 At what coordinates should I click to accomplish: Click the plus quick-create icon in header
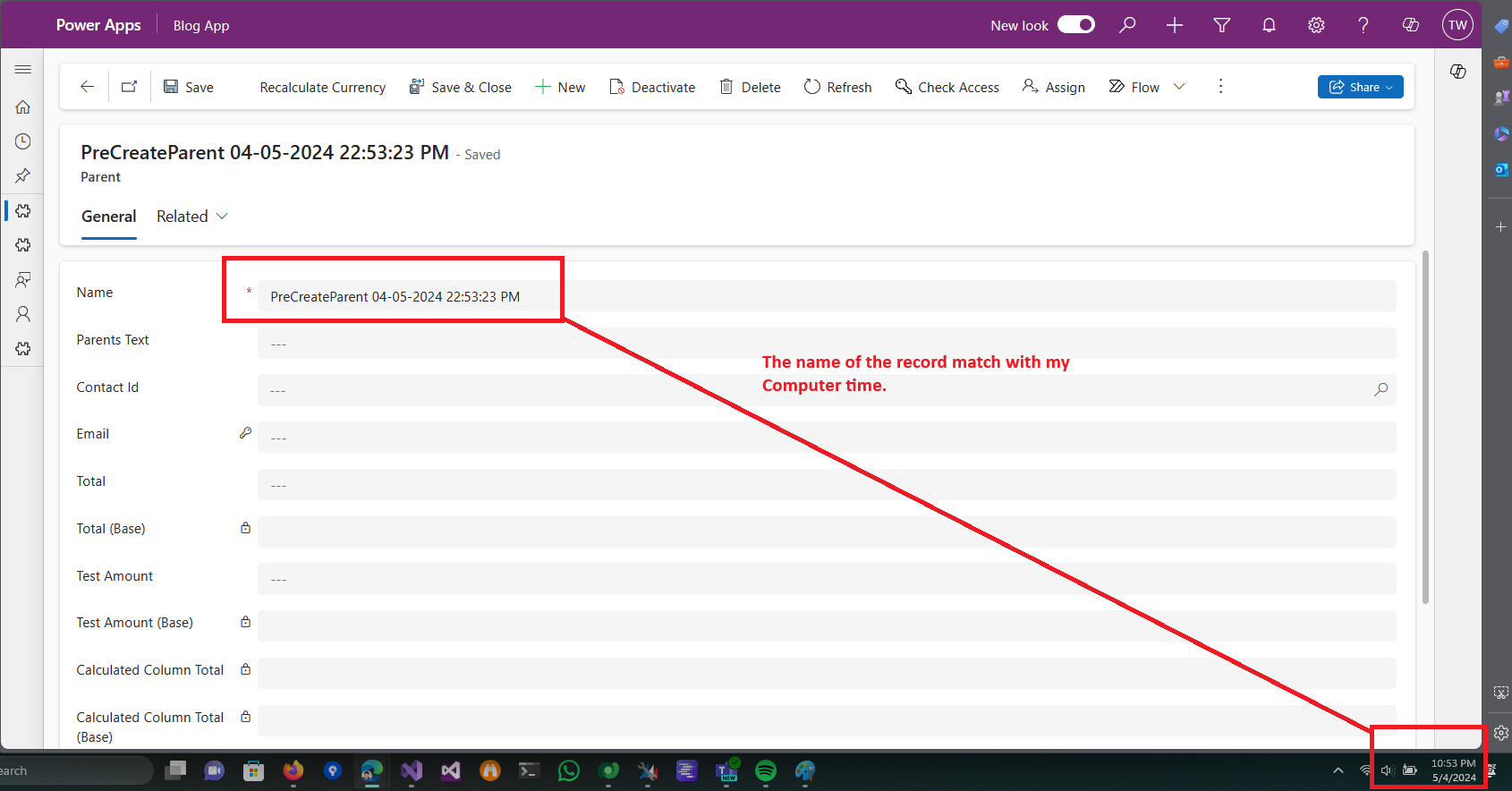tap(1175, 25)
